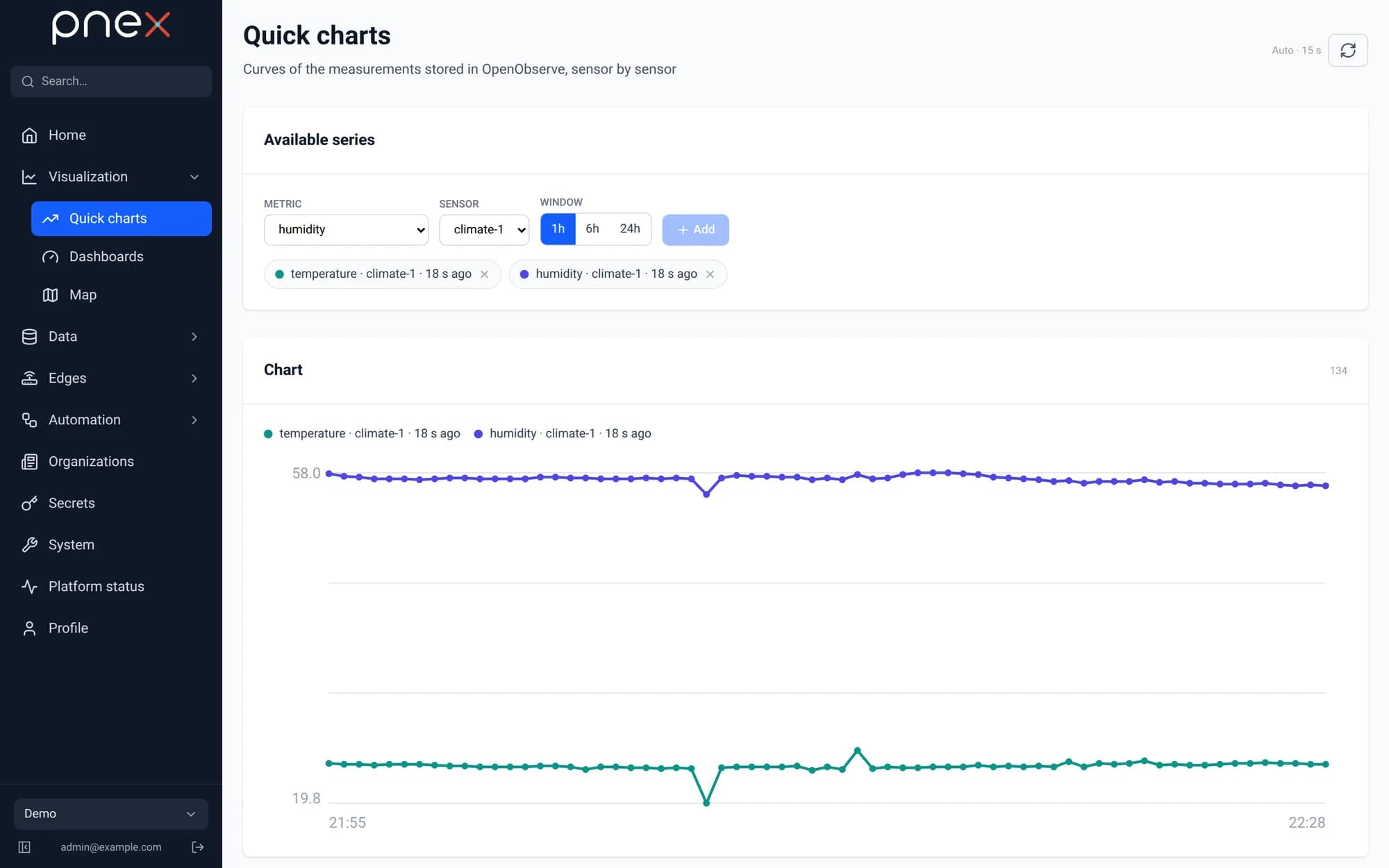Open the Sensor climate-1 dropdown

[484, 230]
